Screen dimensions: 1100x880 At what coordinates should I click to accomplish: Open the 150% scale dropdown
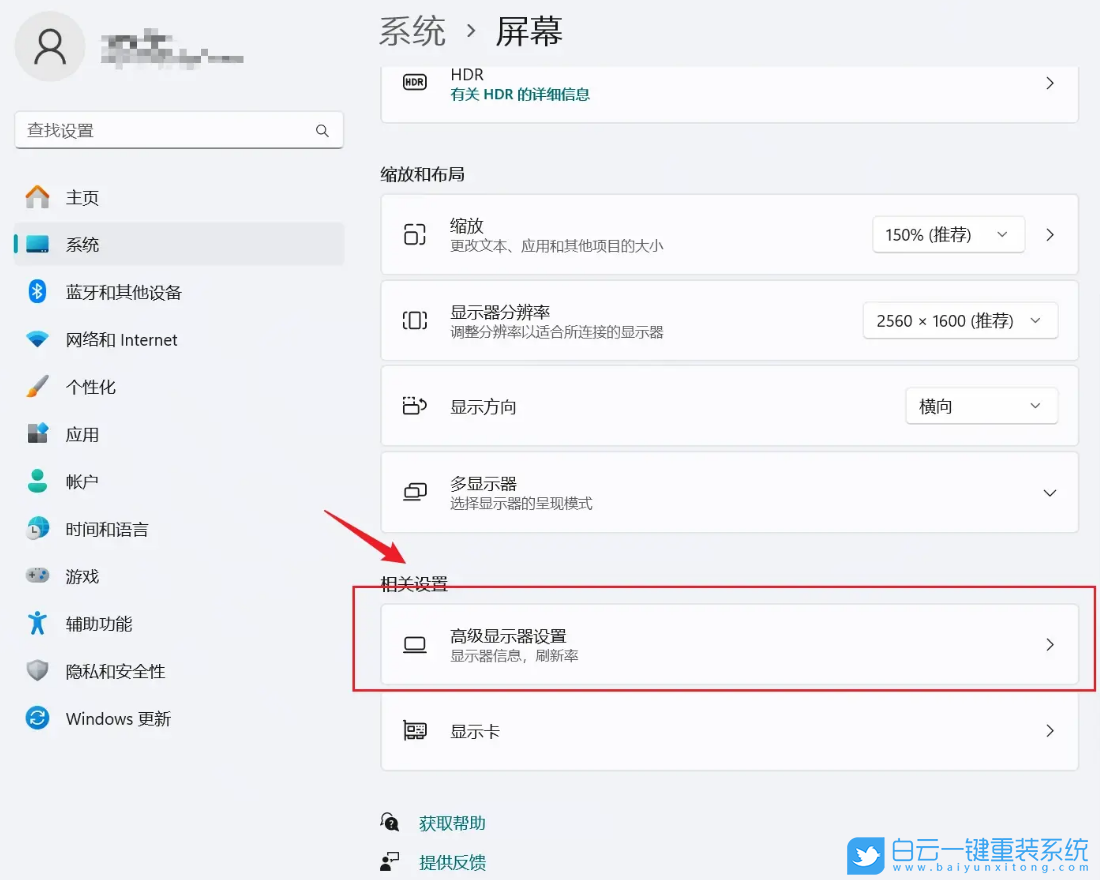point(947,234)
